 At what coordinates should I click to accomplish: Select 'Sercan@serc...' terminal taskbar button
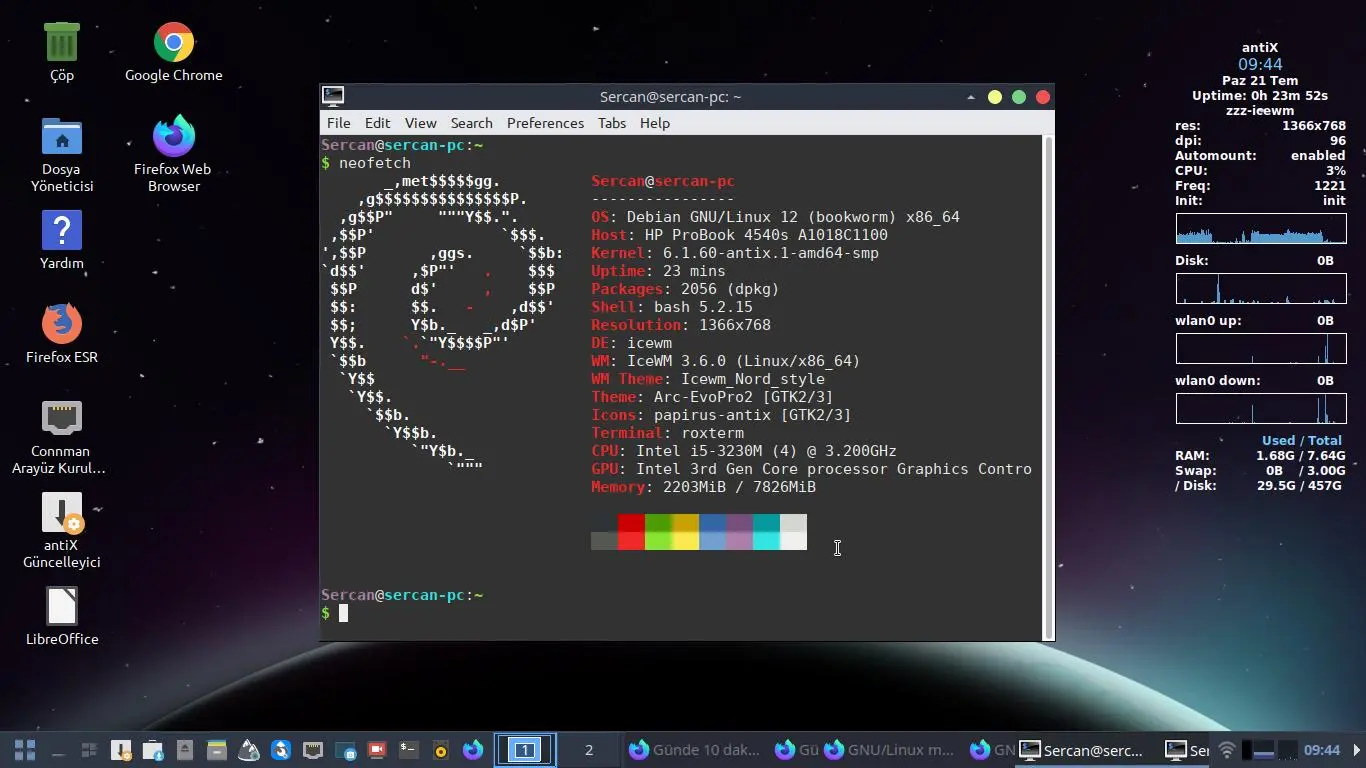1084,750
